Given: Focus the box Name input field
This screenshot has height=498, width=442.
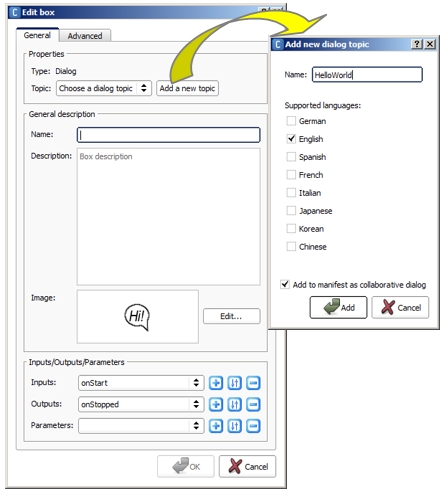Looking at the screenshot, I should click(x=168, y=135).
